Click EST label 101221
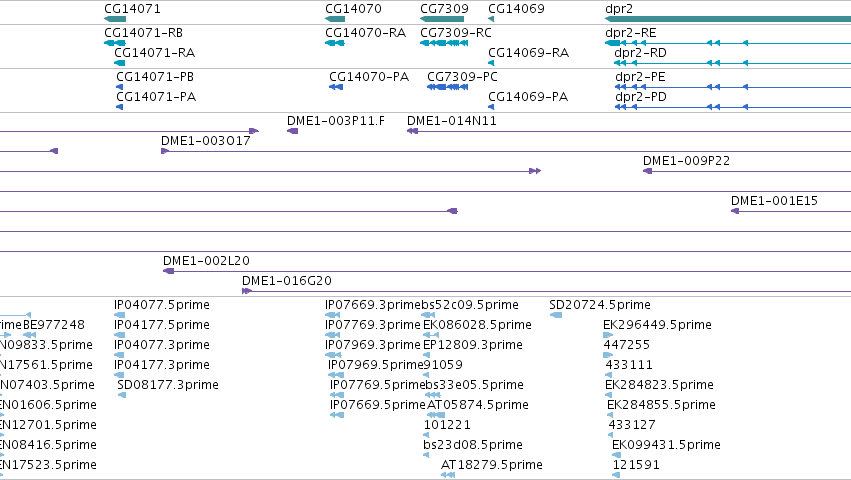The height and width of the screenshot is (480, 851). click(x=447, y=425)
